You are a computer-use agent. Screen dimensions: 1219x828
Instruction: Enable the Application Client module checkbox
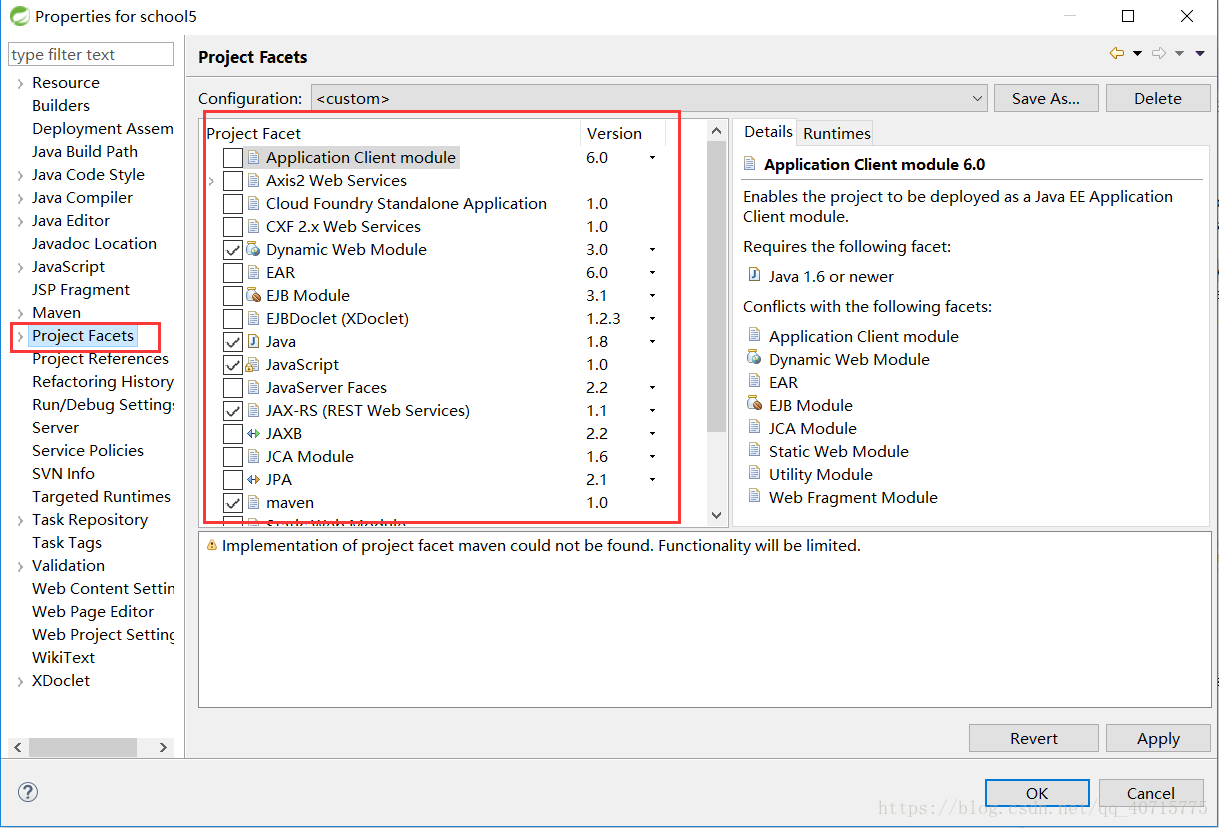(232, 157)
